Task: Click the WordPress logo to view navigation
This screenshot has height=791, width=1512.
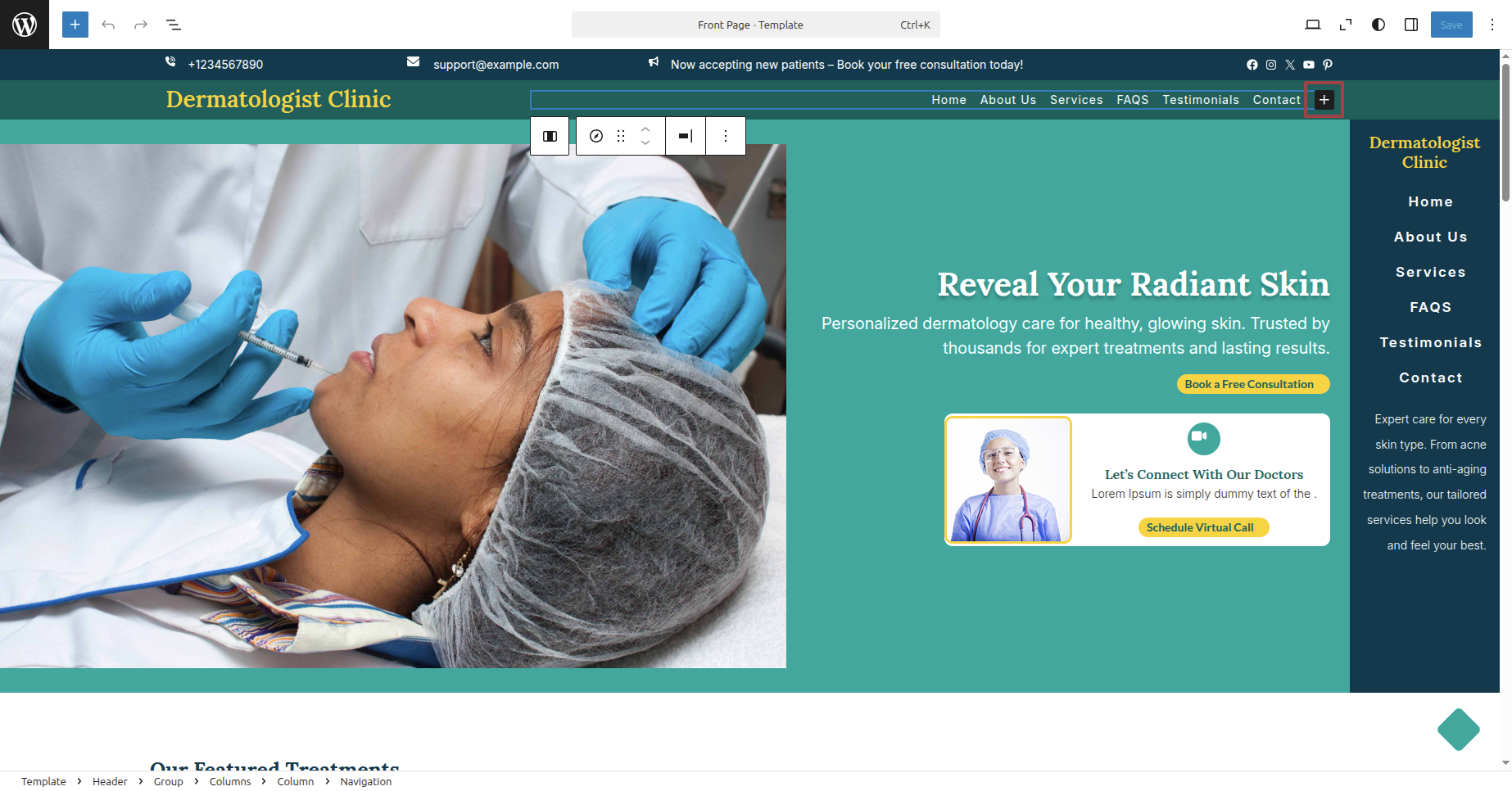Action: point(25,25)
